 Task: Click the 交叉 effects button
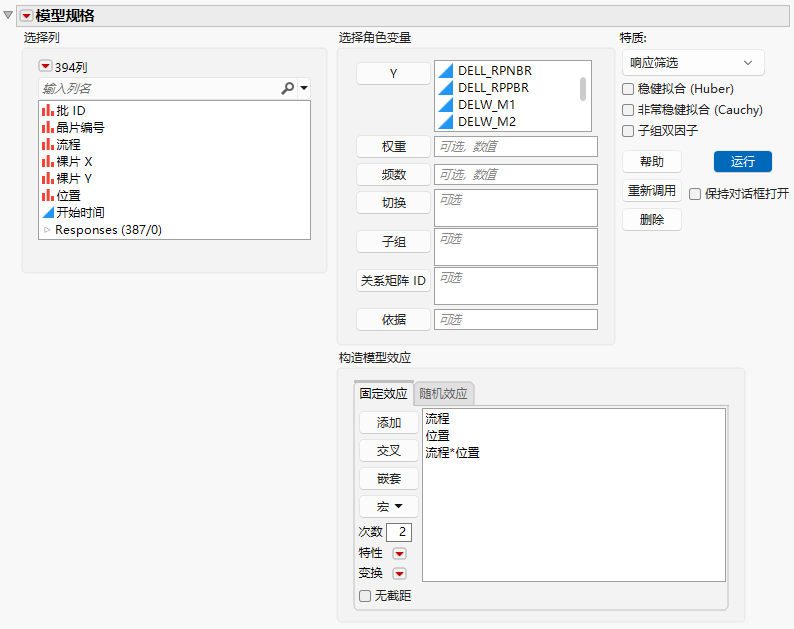[389, 451]
